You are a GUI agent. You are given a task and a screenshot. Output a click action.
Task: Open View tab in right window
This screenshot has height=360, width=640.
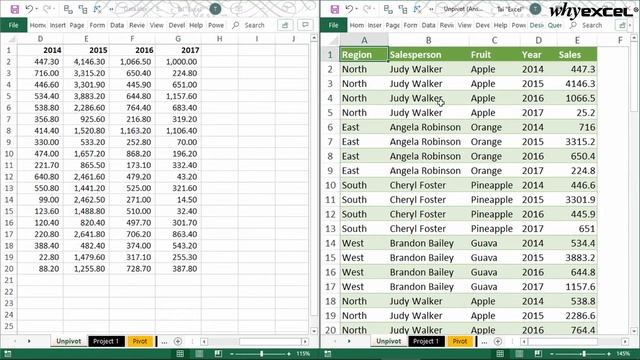tap(464, 25)
